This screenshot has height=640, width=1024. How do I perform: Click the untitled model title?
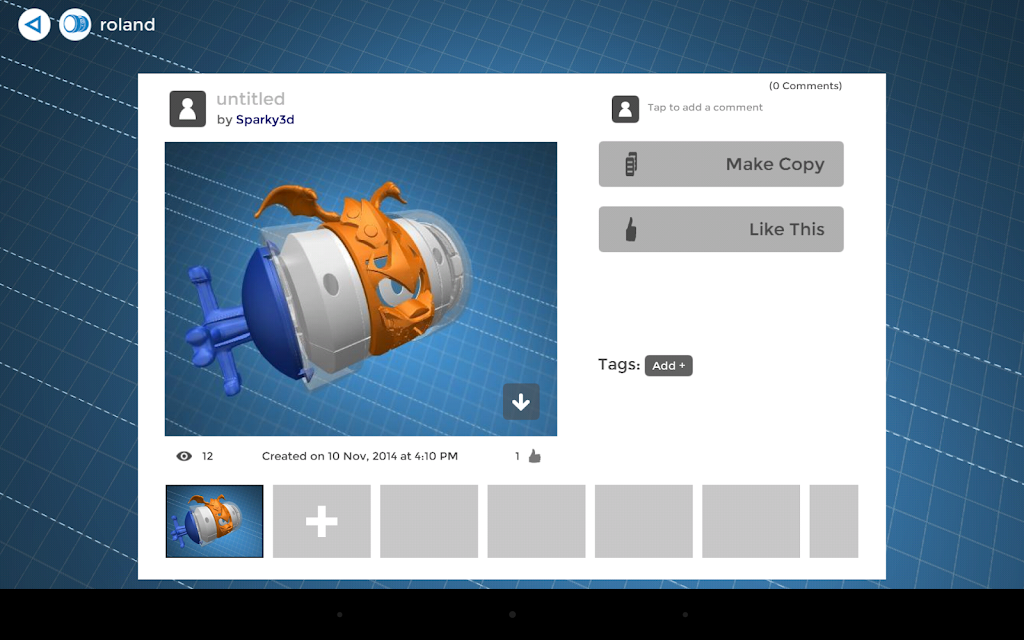[251, 99]
